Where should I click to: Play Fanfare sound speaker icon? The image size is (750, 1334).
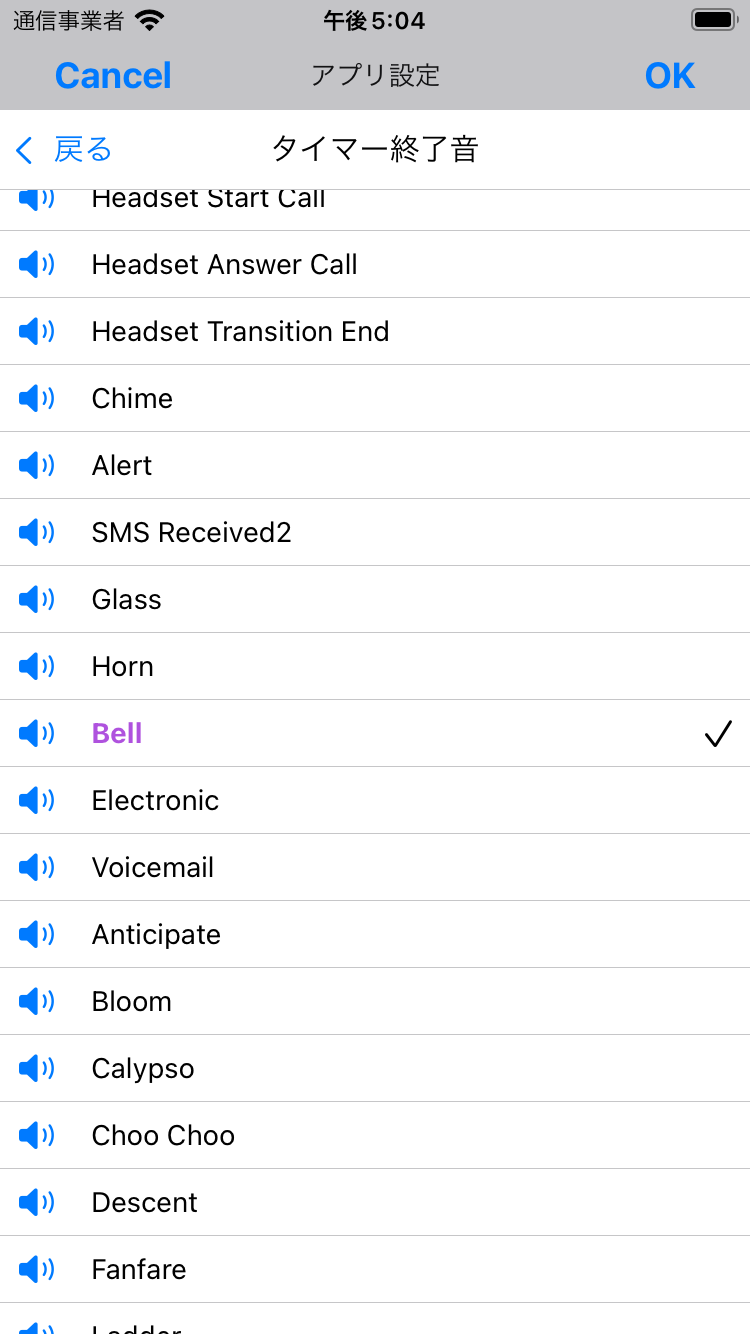[36, 1269]
